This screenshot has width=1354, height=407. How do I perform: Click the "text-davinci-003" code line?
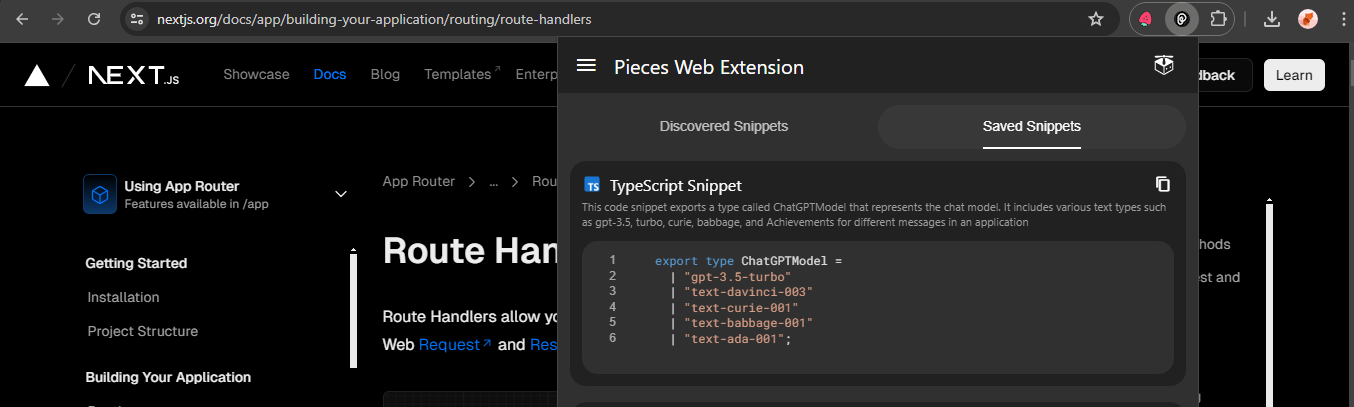coord(742,291)
